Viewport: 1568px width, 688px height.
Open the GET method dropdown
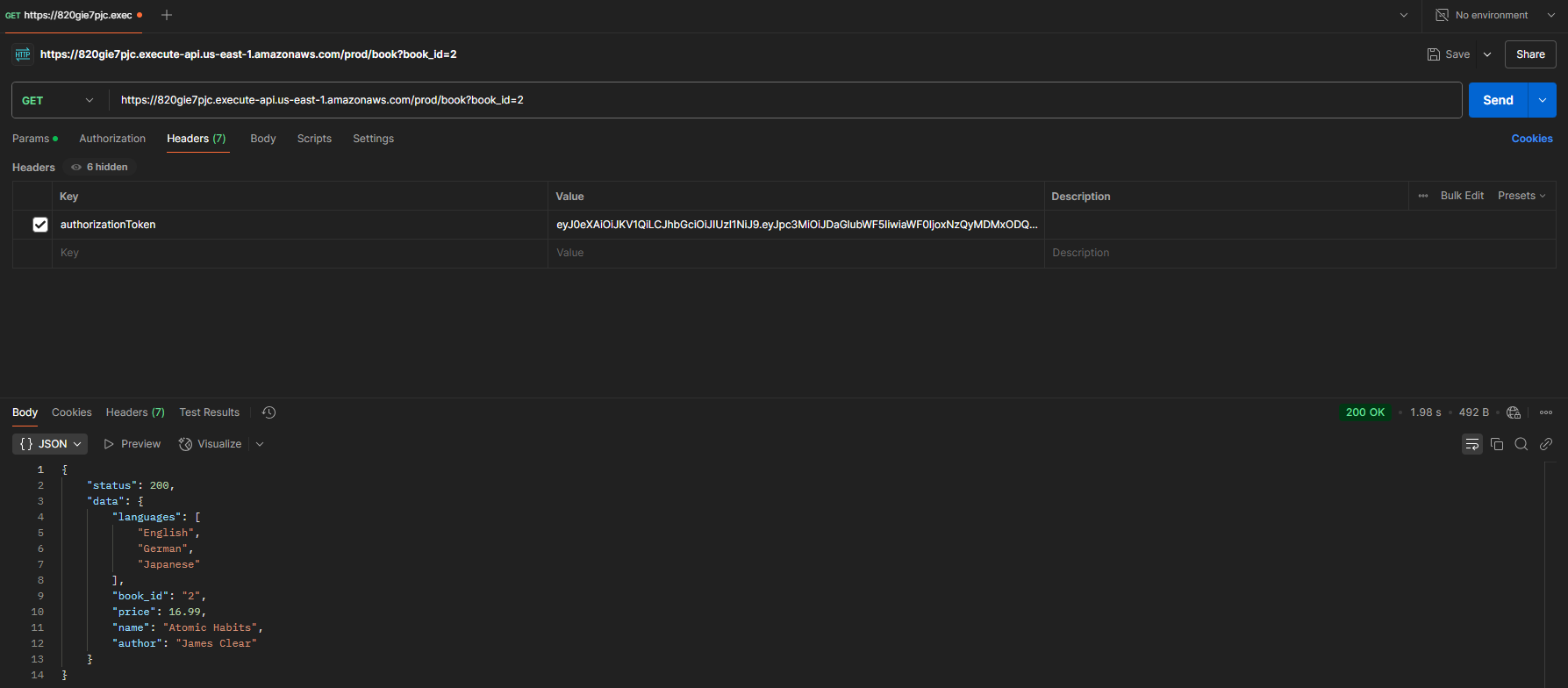[x=60, y=100]
